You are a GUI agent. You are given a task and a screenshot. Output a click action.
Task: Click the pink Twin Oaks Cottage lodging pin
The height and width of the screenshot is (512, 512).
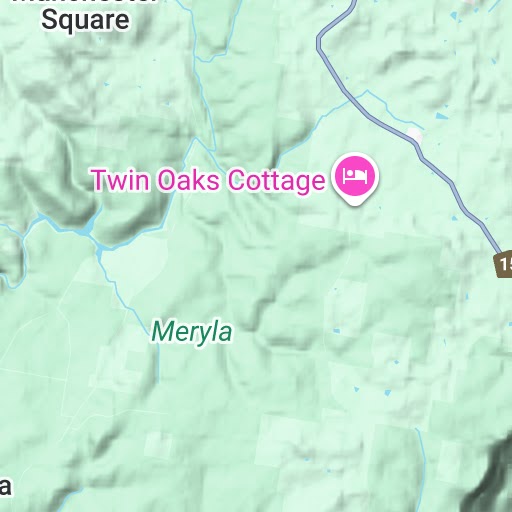coord(355,177)
